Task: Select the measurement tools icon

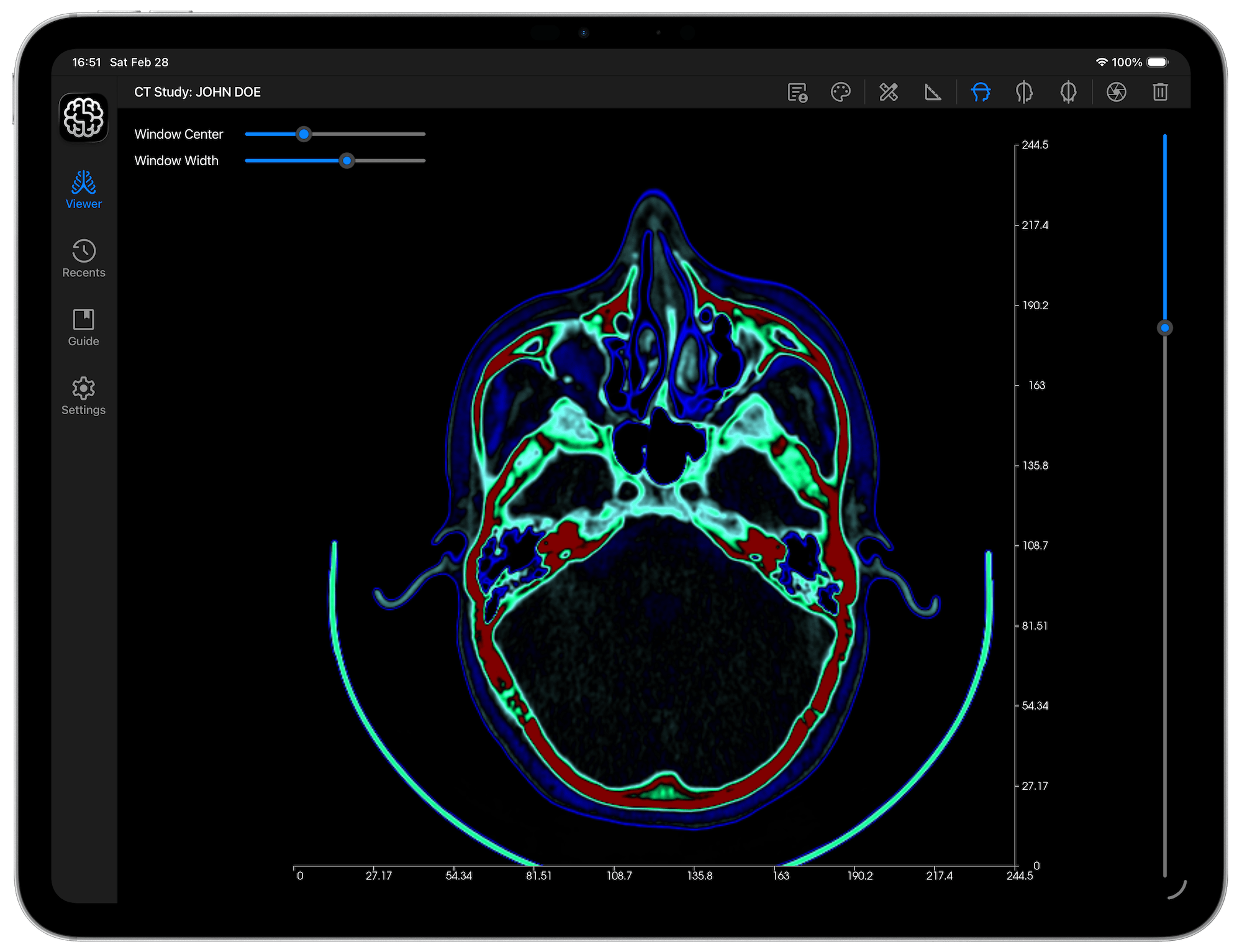Action: [x=887, y=92]
